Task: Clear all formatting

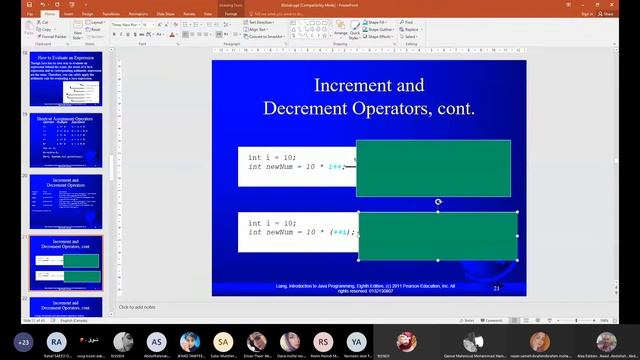Action: (x=176, y=25)
